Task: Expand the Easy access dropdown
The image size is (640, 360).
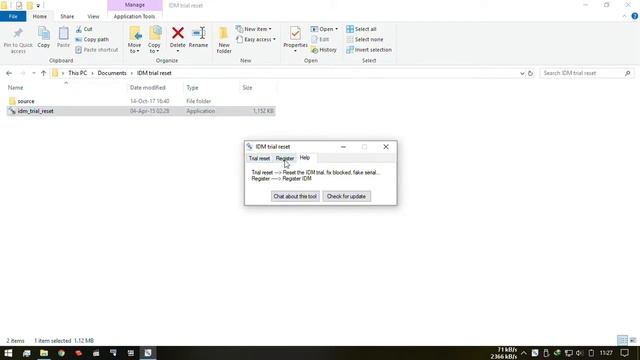Action: (x=256, y=40)
